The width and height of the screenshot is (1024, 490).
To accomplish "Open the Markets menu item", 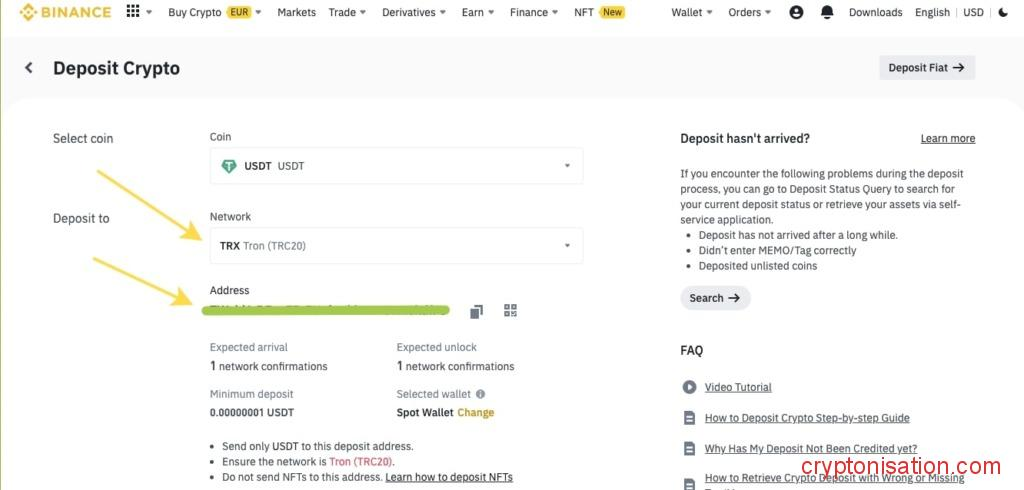I will click(x=296, y=12).
